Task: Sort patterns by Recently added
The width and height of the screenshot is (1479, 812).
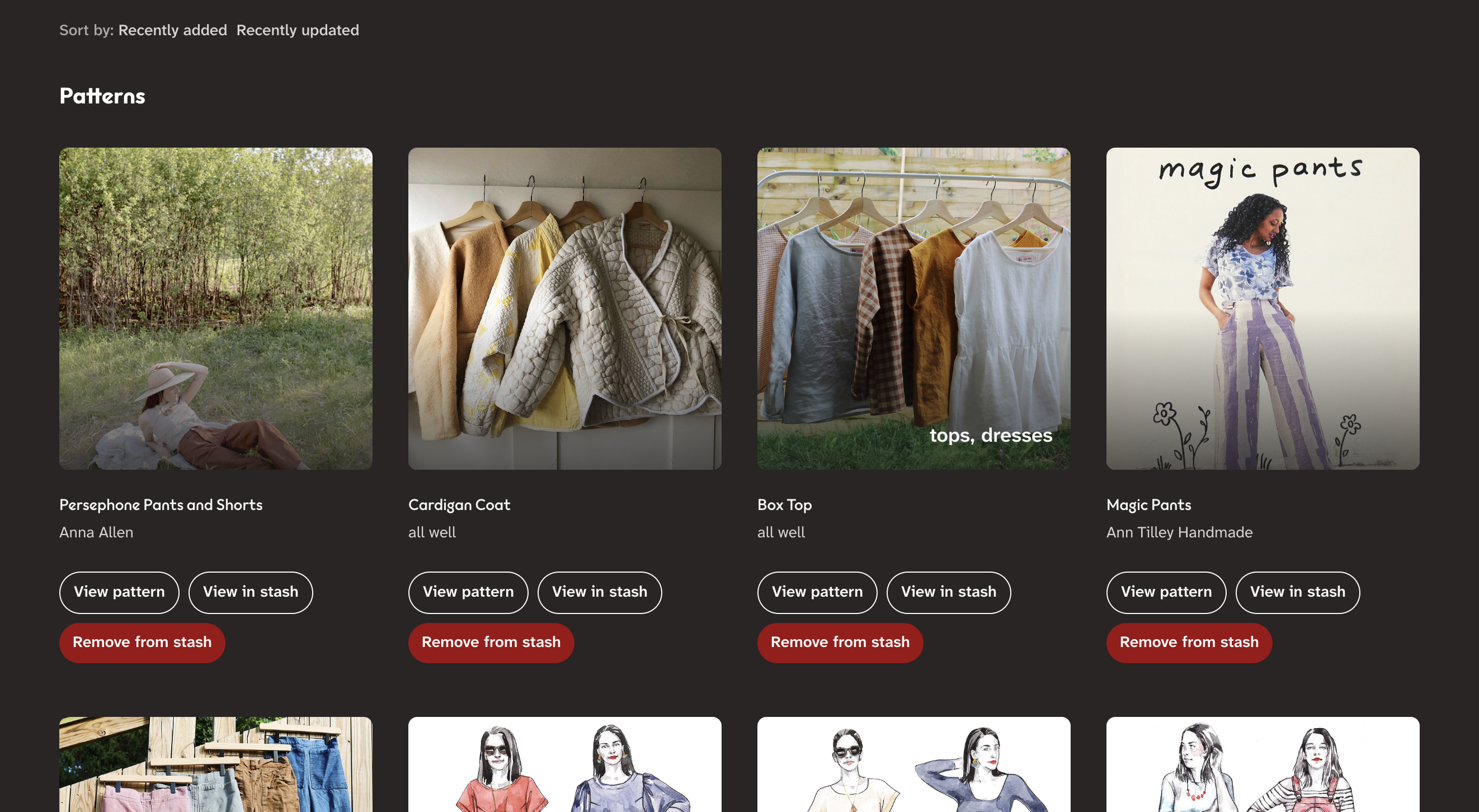Action: coord(172,30)
